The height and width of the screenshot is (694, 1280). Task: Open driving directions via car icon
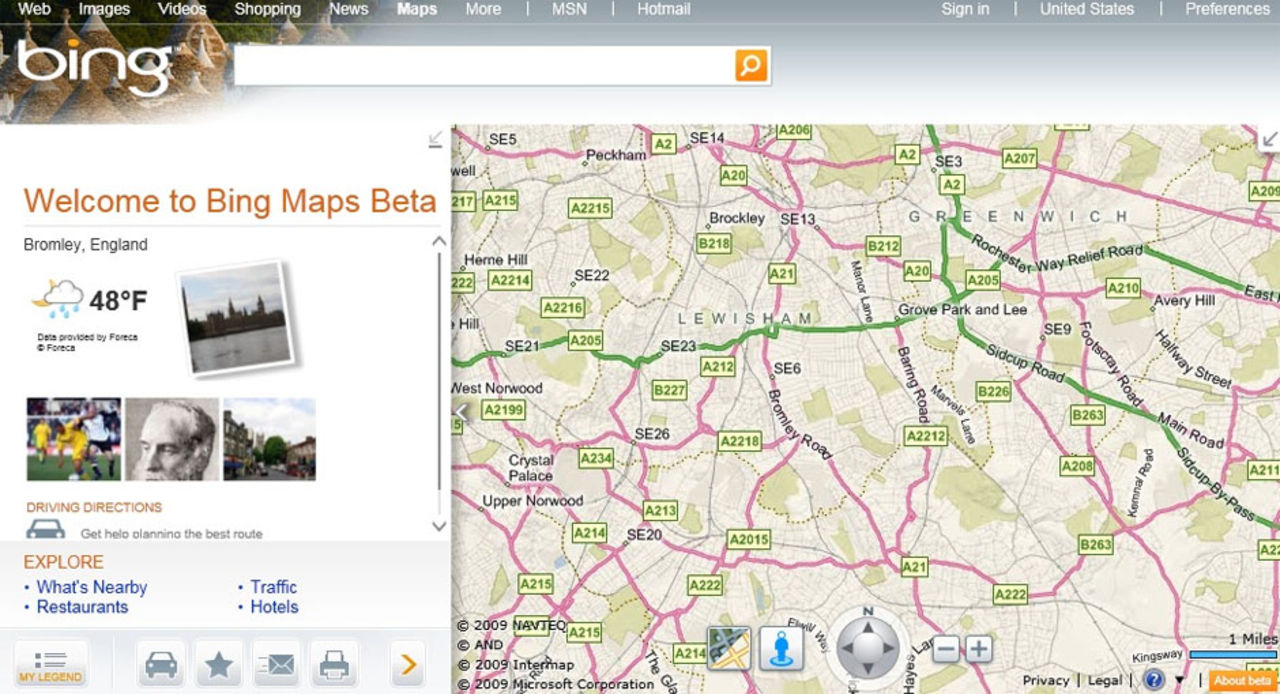click(161, 665)
